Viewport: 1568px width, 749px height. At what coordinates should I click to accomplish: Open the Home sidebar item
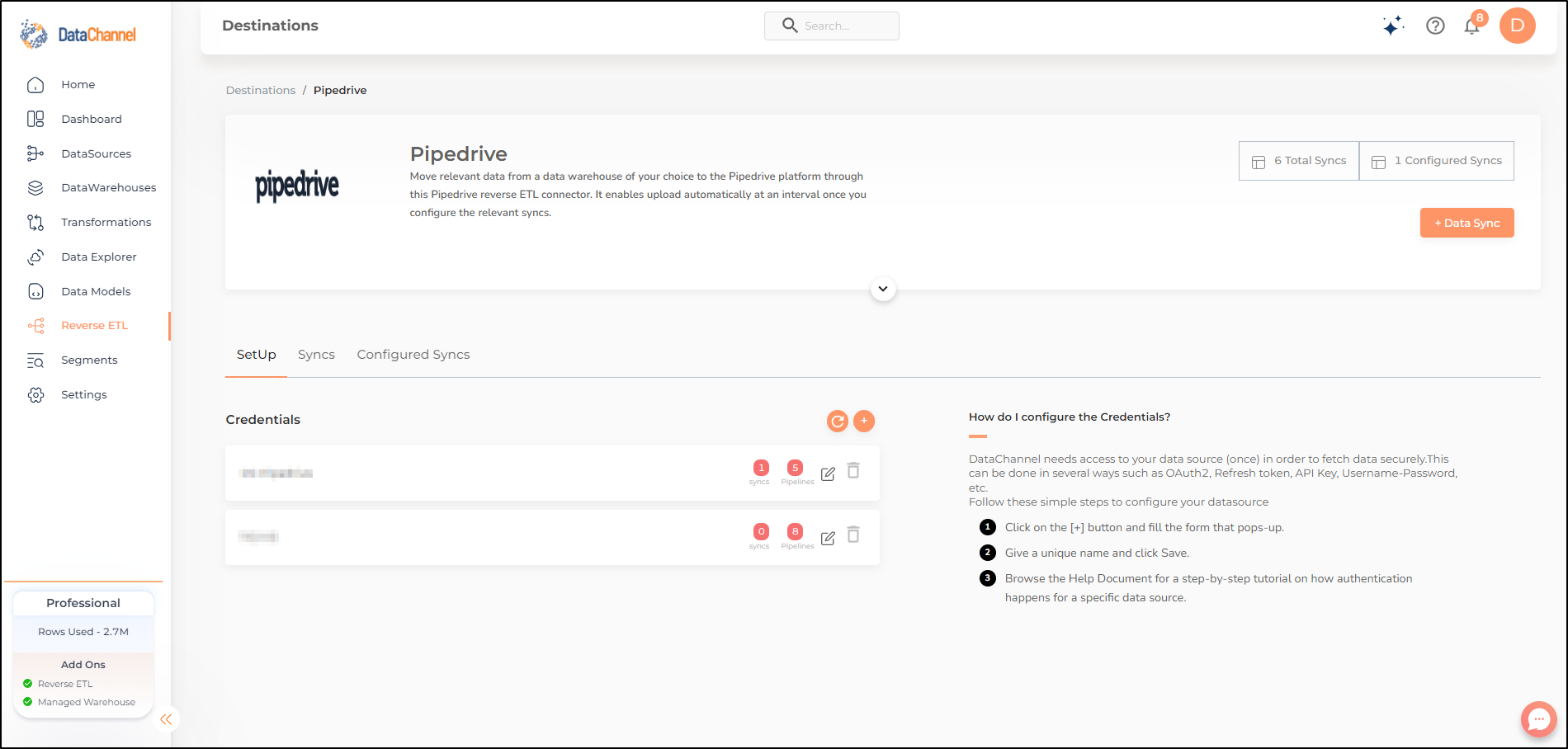[x=78, y=84]
